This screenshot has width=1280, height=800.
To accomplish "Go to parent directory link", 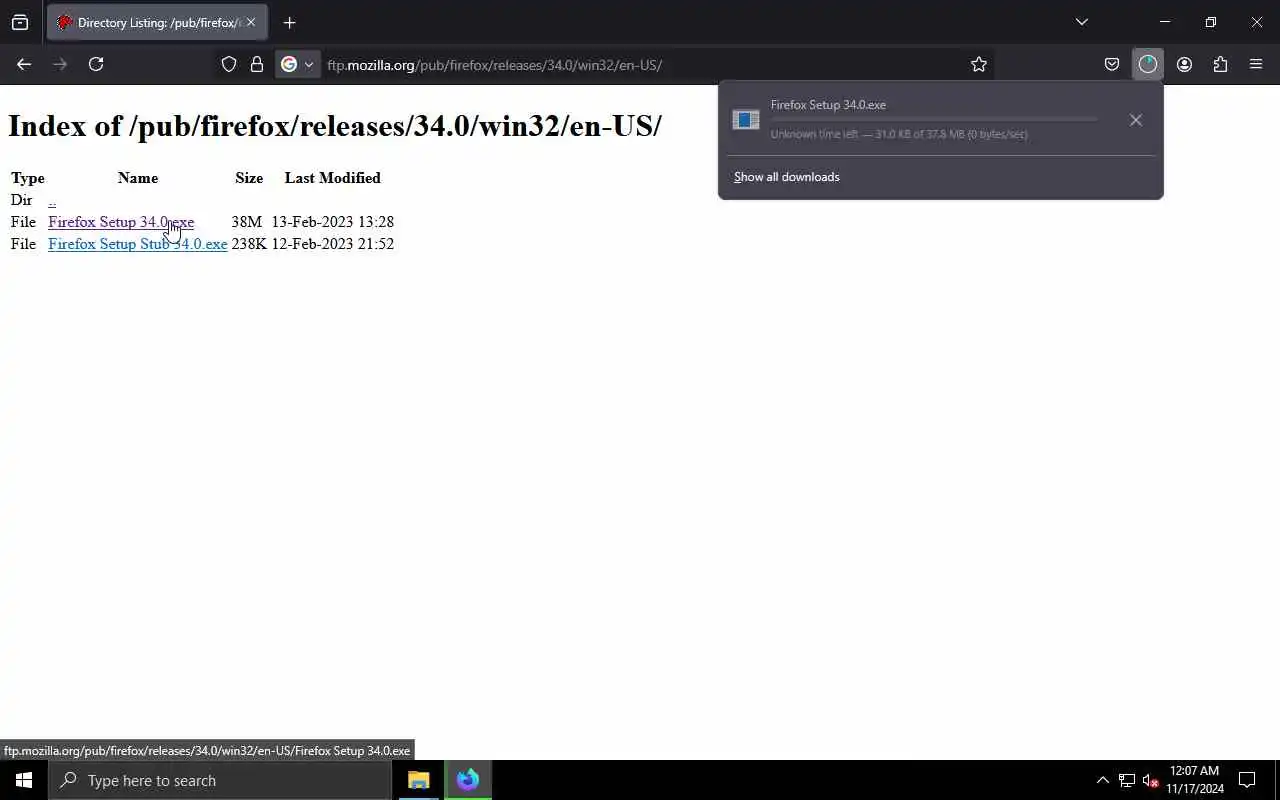I will [52, 200].
